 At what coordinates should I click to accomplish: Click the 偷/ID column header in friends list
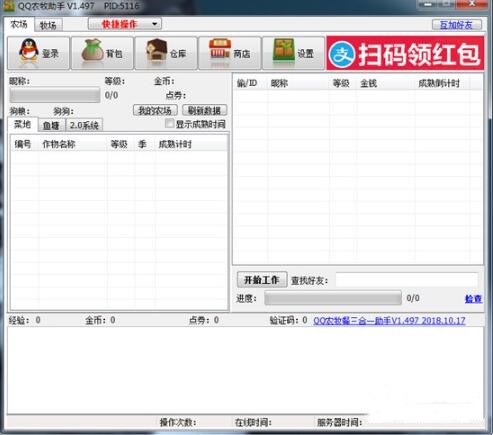point(251,83)
